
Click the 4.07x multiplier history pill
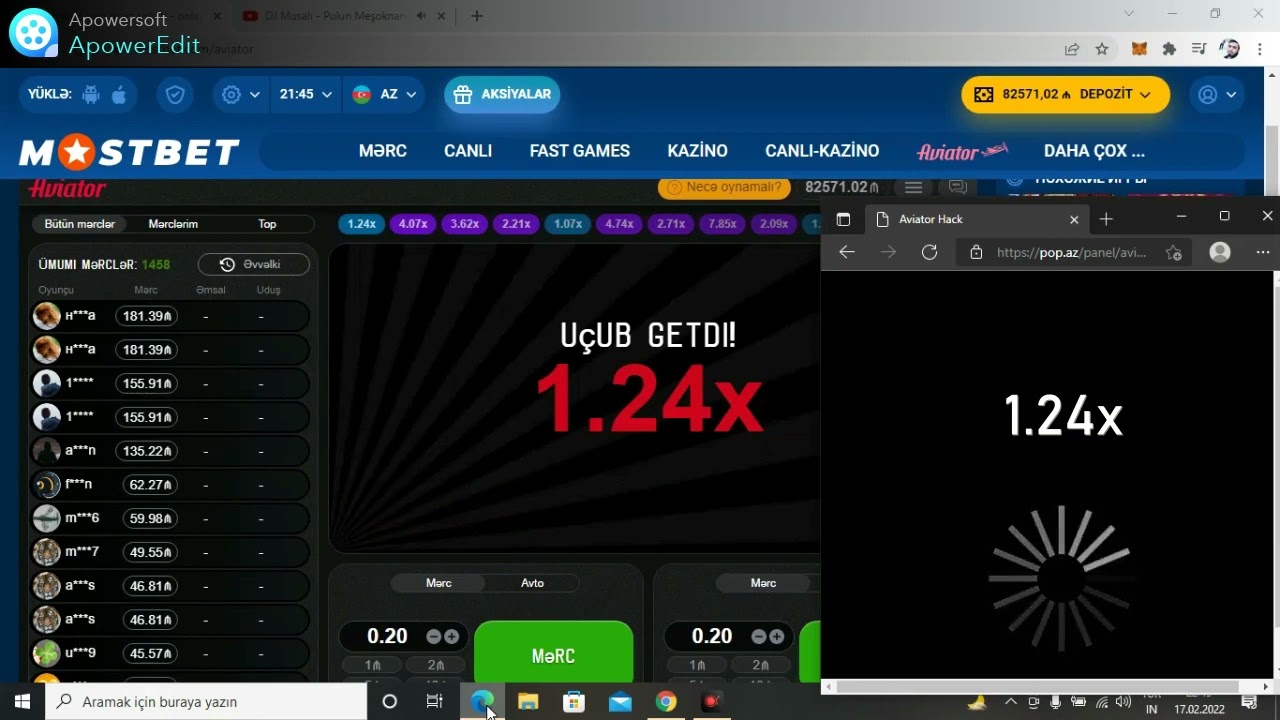pyautogui.click(x=413, y=224)
